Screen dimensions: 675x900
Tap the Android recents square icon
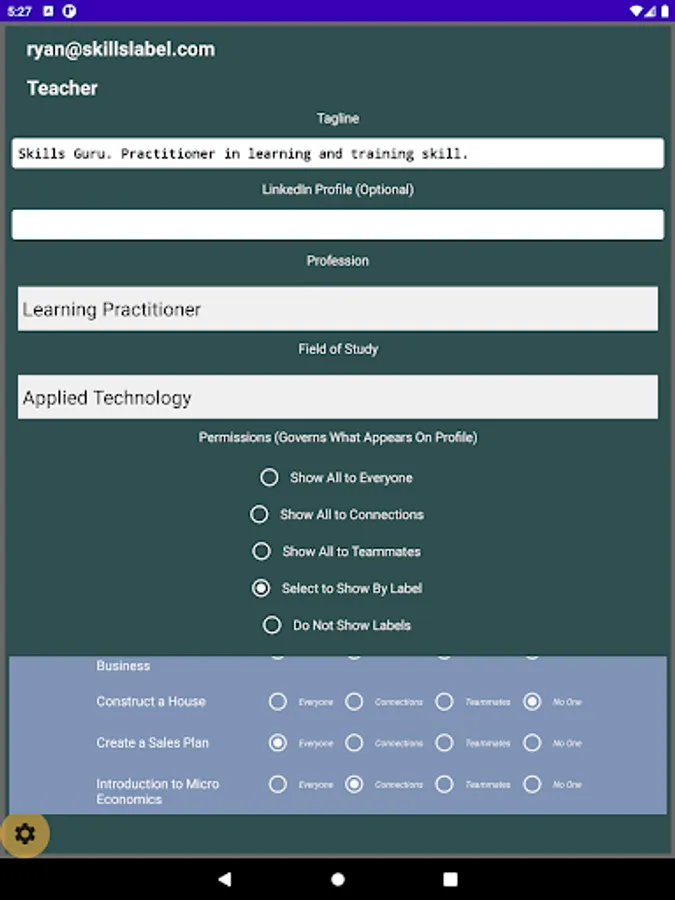[x=450, y=879]
